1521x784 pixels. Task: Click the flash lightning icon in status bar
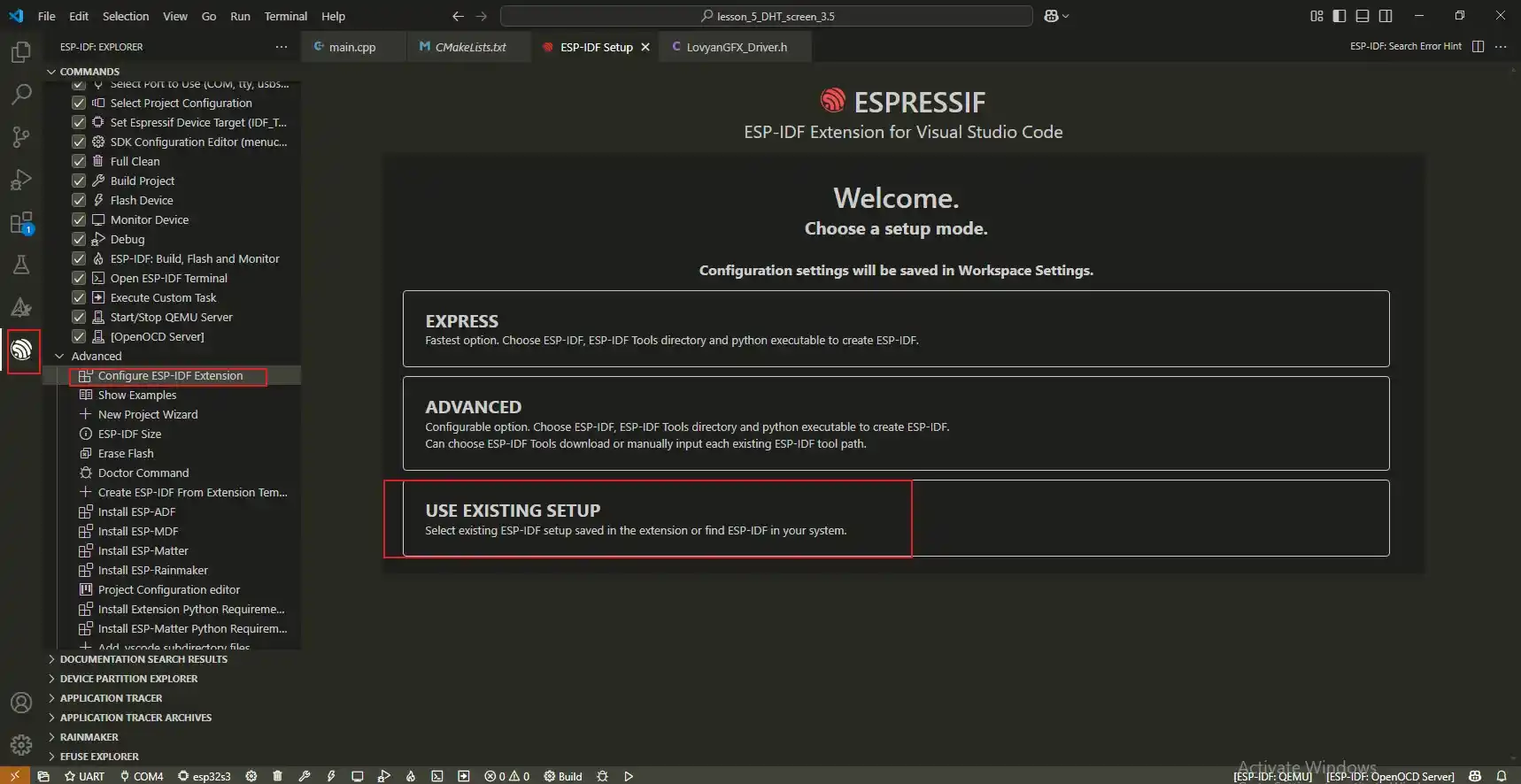coord(331,776)
